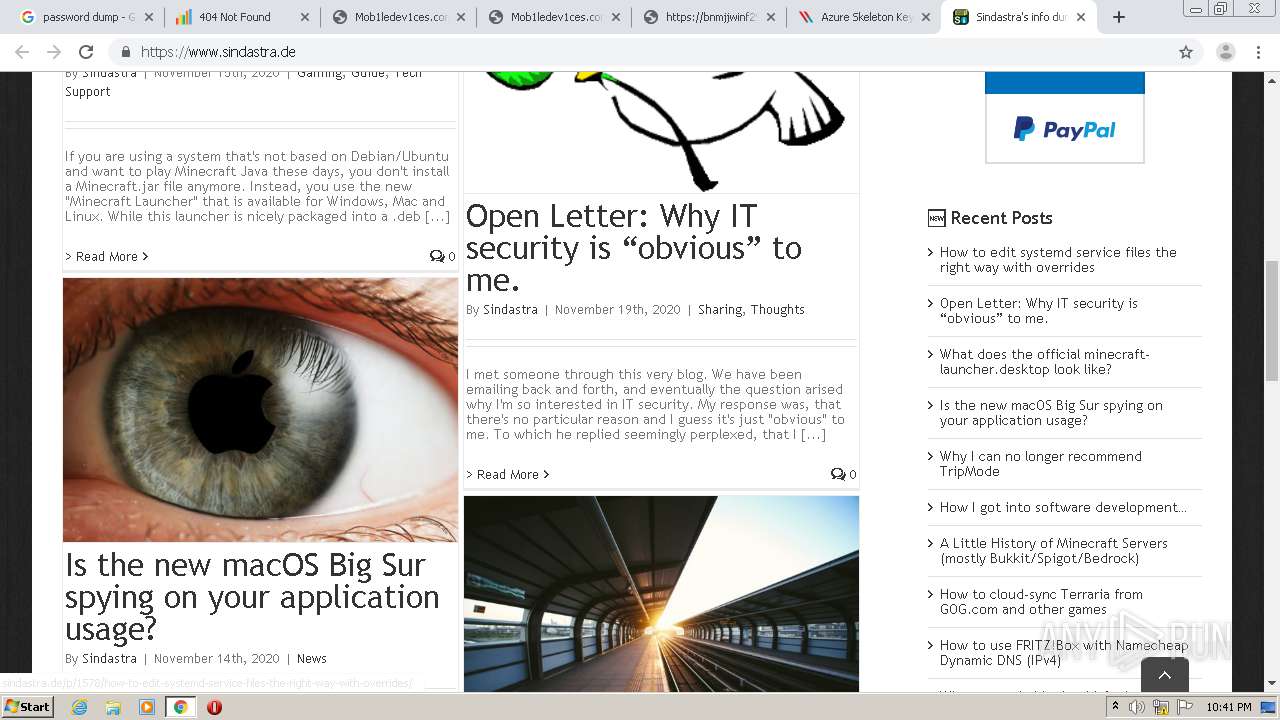Open the macOS Big Sur spying headline

252,596
